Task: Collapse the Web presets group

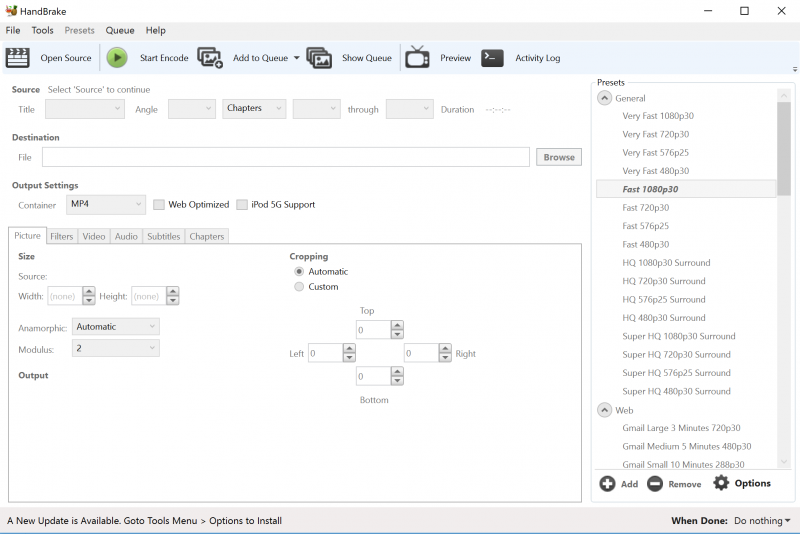Action: pyautogui.click(x=604, y=410)
